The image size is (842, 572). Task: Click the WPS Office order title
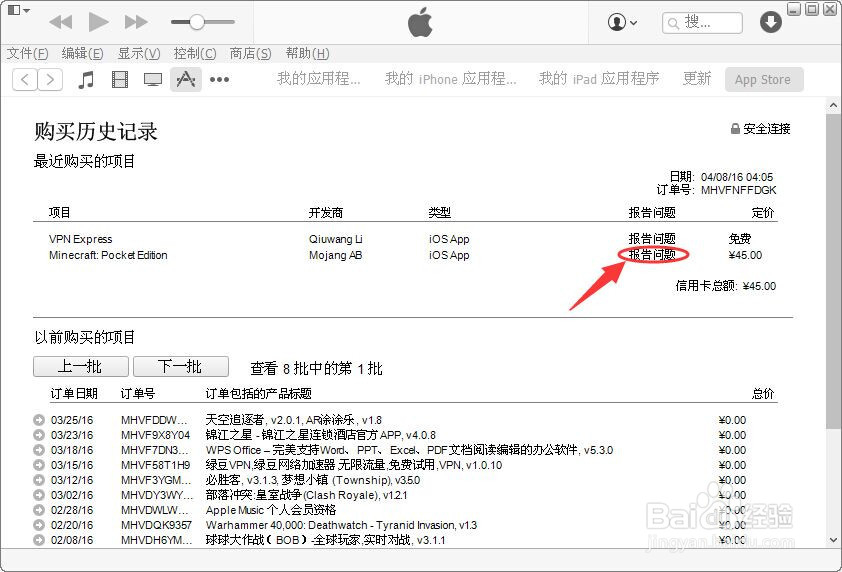tap(409, 450)
